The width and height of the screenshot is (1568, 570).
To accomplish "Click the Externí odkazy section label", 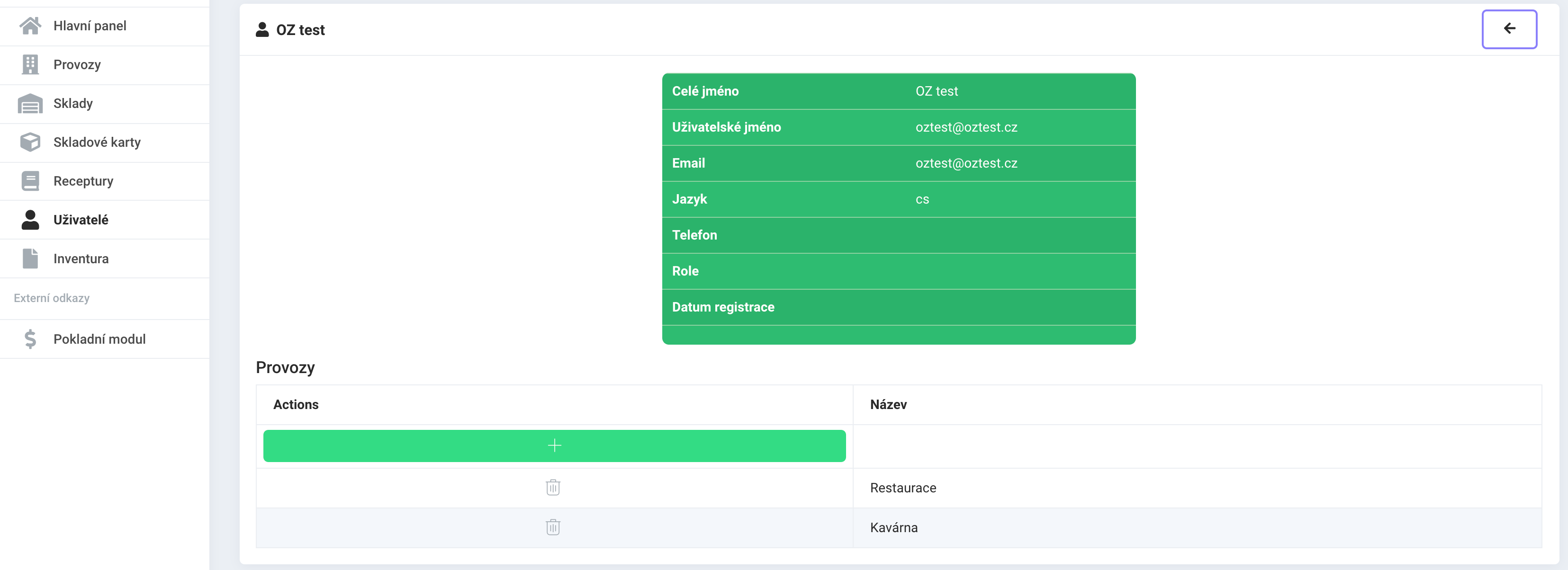I will click(52, 298).
